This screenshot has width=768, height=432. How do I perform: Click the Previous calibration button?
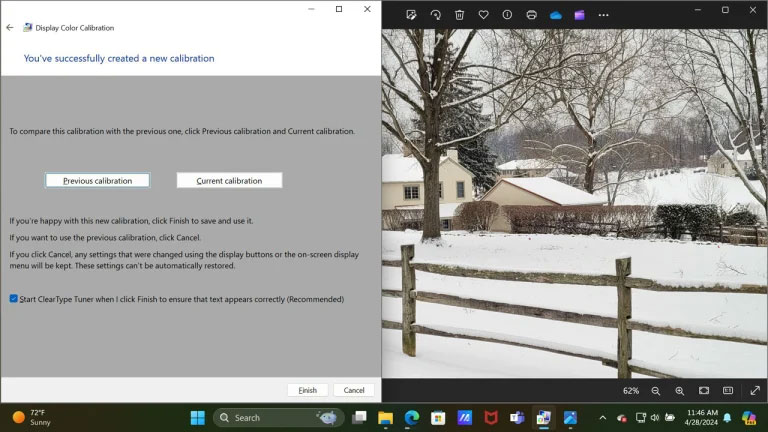click(x=97, y=180)
